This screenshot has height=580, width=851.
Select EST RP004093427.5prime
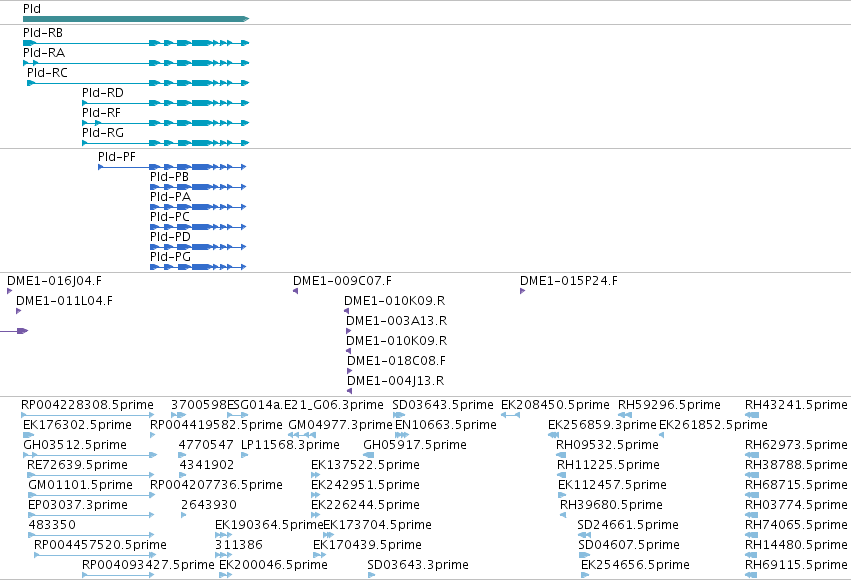[118, 575]
